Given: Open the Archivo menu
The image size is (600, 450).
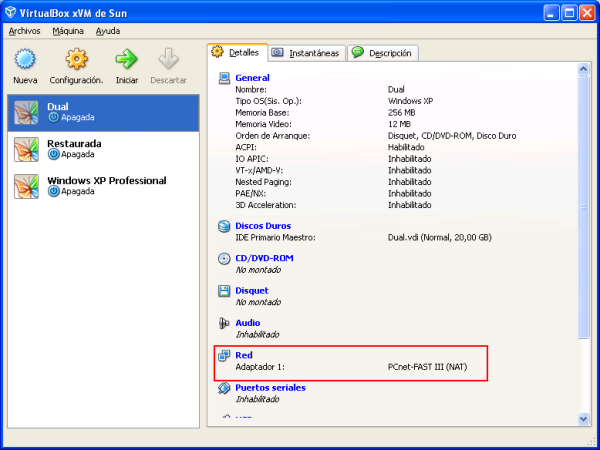Looking at the screenshot, I should pyautogui.click(x=24, y=31).
